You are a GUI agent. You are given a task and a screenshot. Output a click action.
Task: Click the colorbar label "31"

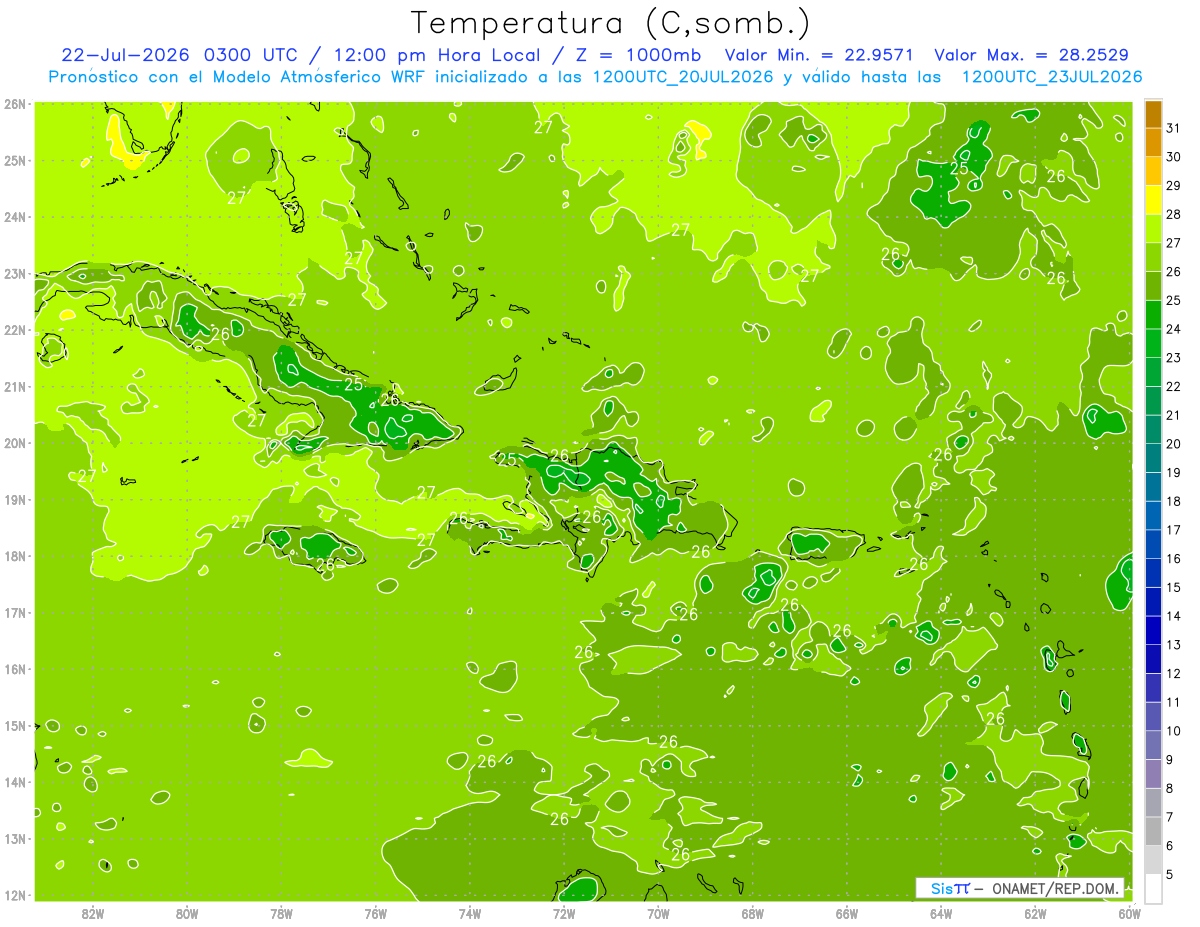[1174, 128]
